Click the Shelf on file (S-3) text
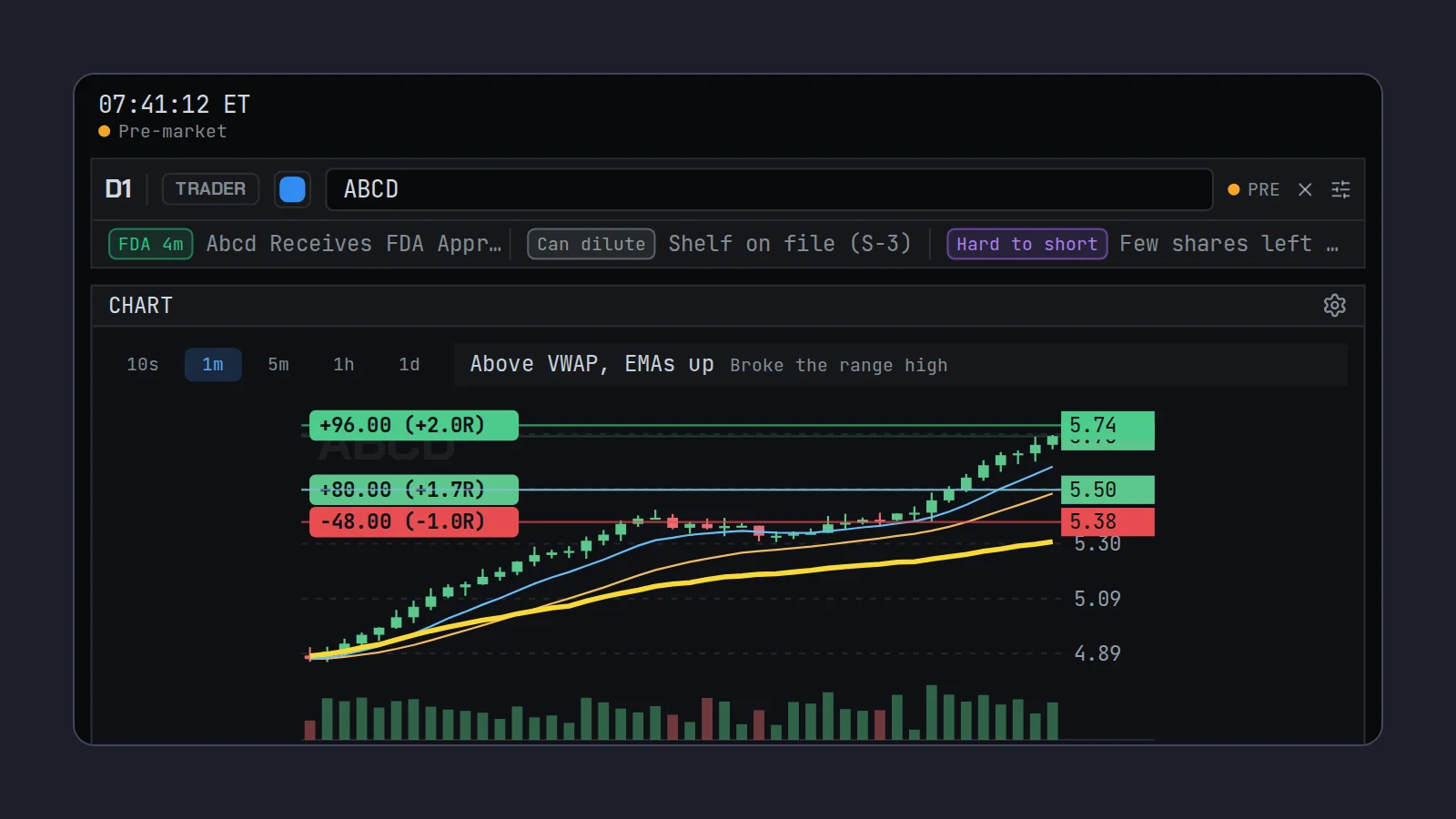Image resolution: width=1456 pixels, height=819 pixels. (790, 244)
